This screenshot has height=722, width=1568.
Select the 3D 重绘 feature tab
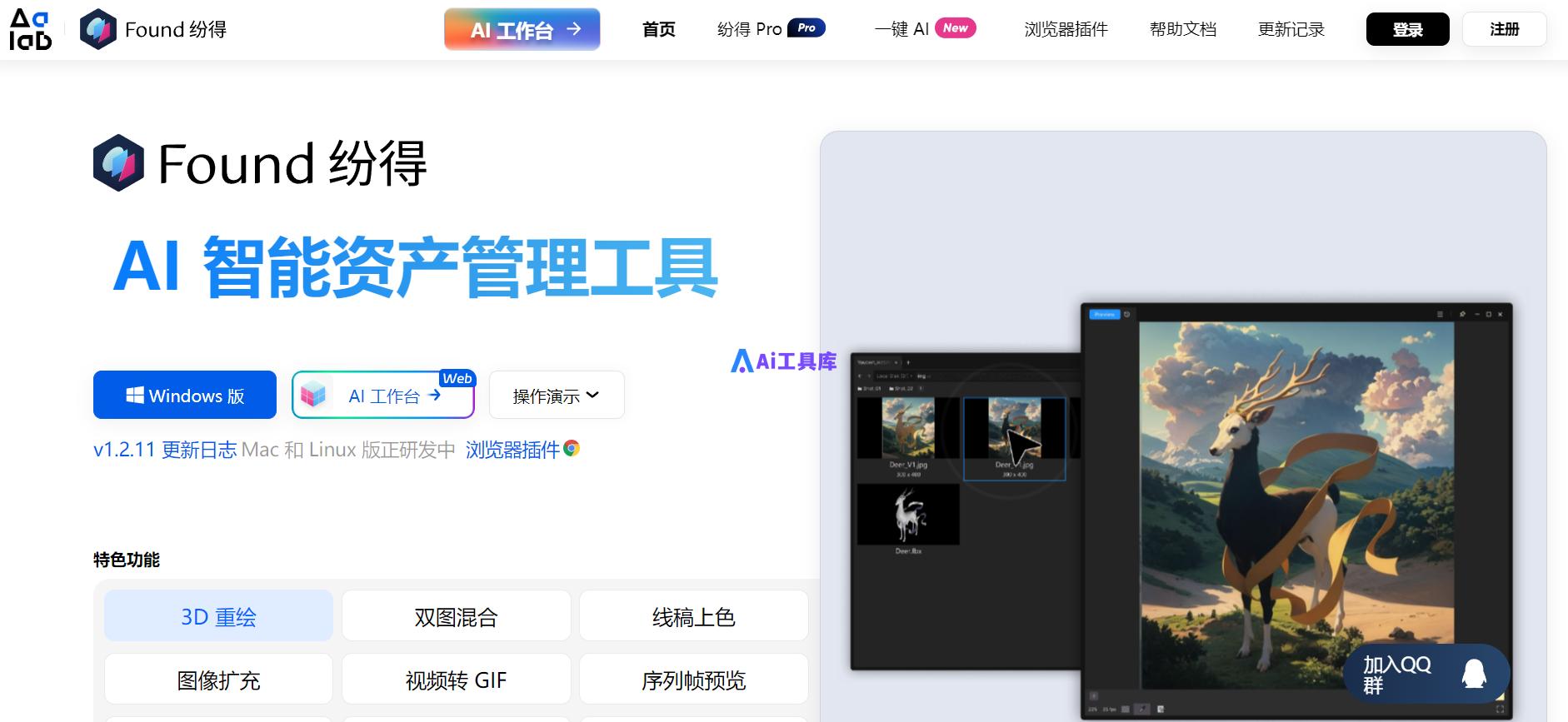pos(218,616)
